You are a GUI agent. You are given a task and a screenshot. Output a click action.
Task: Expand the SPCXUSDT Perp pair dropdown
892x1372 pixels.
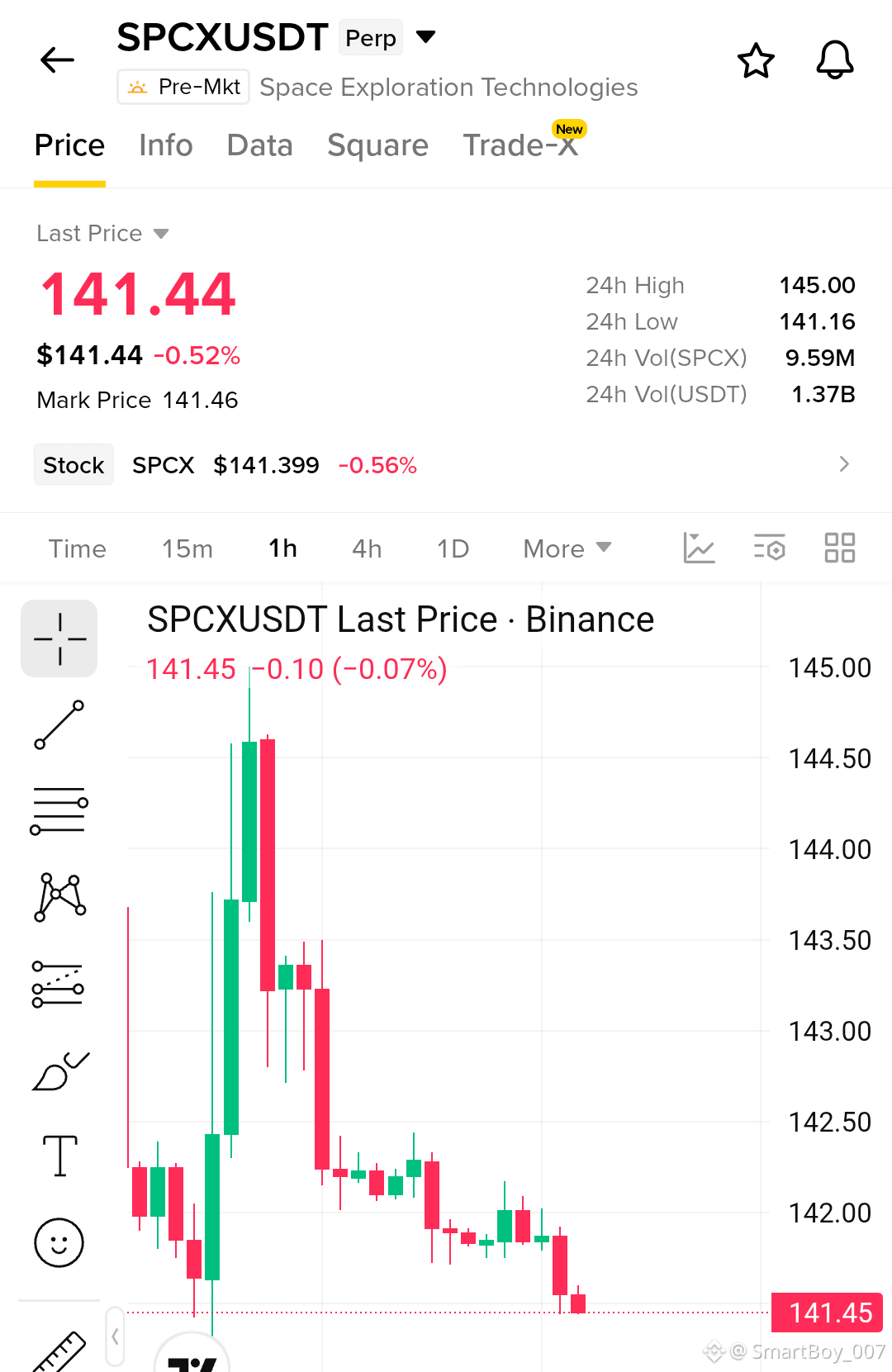coord(425,36)
